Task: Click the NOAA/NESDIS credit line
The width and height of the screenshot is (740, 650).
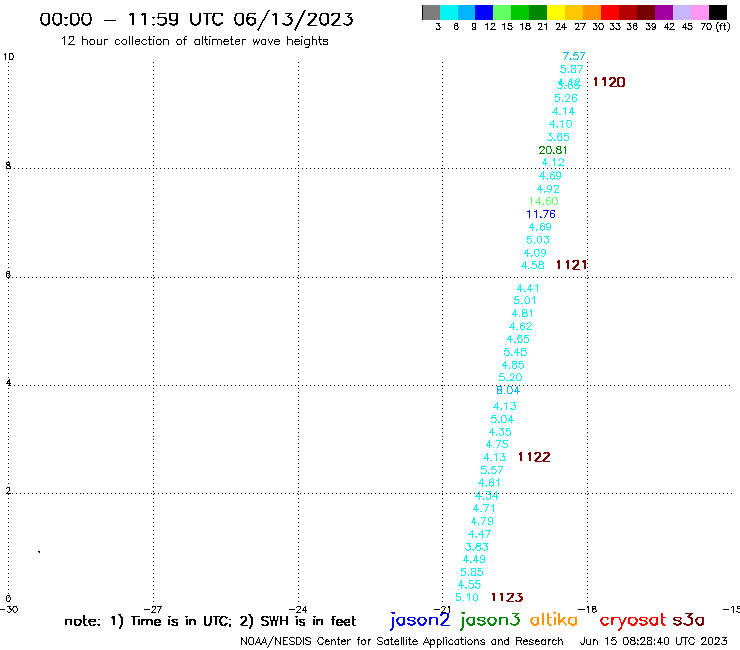Action: tap(402, 641)
